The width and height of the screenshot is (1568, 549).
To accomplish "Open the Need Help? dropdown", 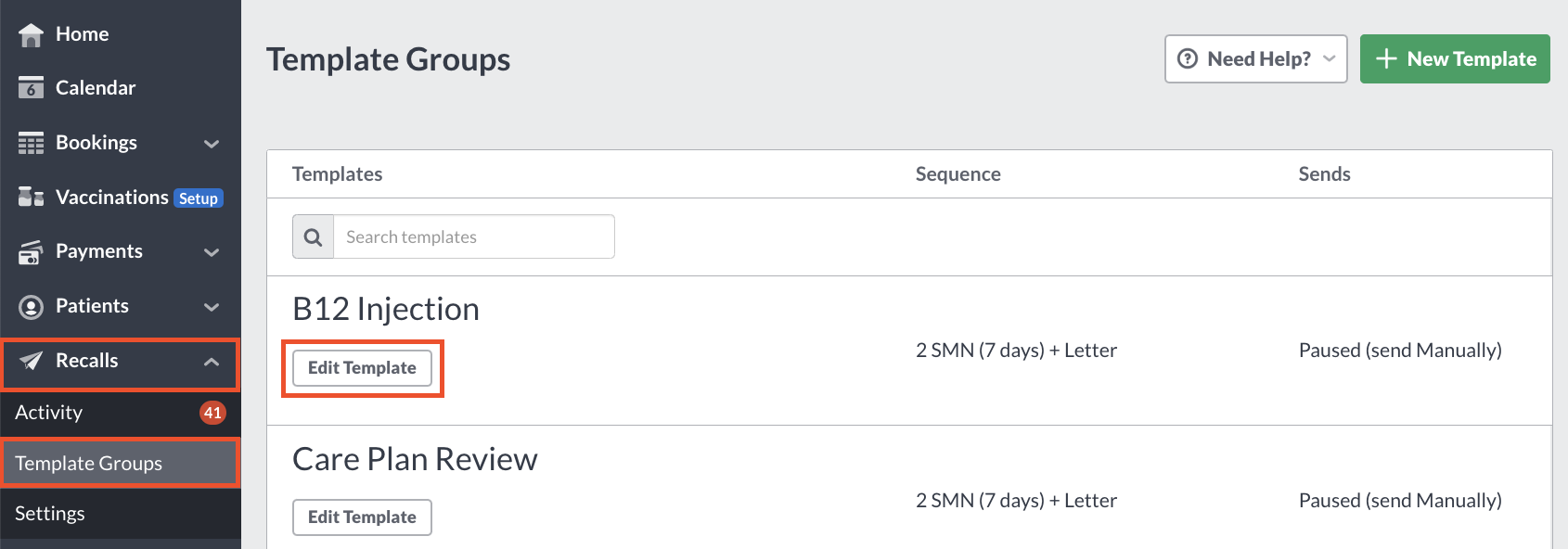I will [x=1256, y=58].
